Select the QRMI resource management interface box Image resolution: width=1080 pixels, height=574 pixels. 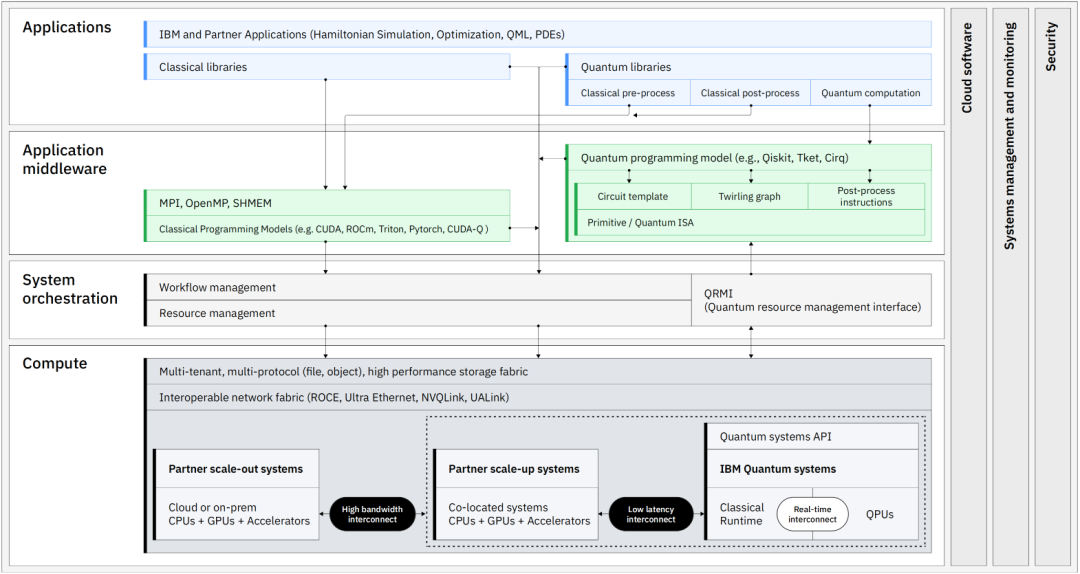click(811, 300)
